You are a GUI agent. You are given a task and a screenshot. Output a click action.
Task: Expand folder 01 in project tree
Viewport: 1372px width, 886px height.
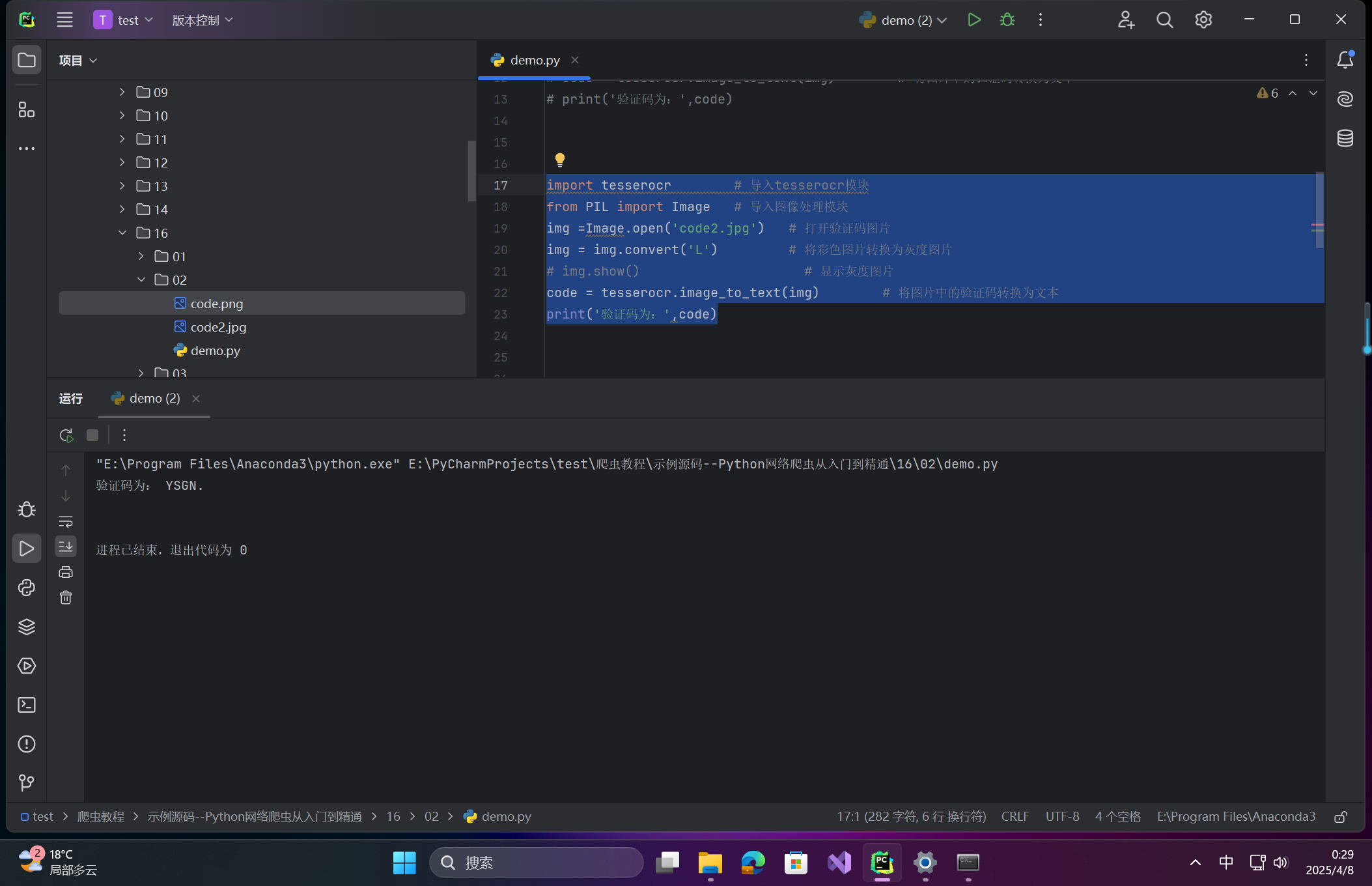(x=141, y=256)
